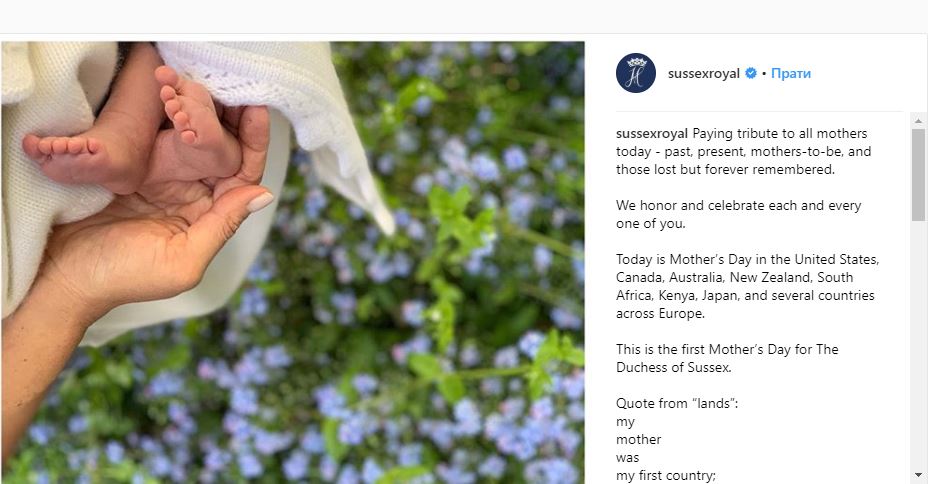
Task: Open the sussexroyal profile avatar
Action: [636, 73]
